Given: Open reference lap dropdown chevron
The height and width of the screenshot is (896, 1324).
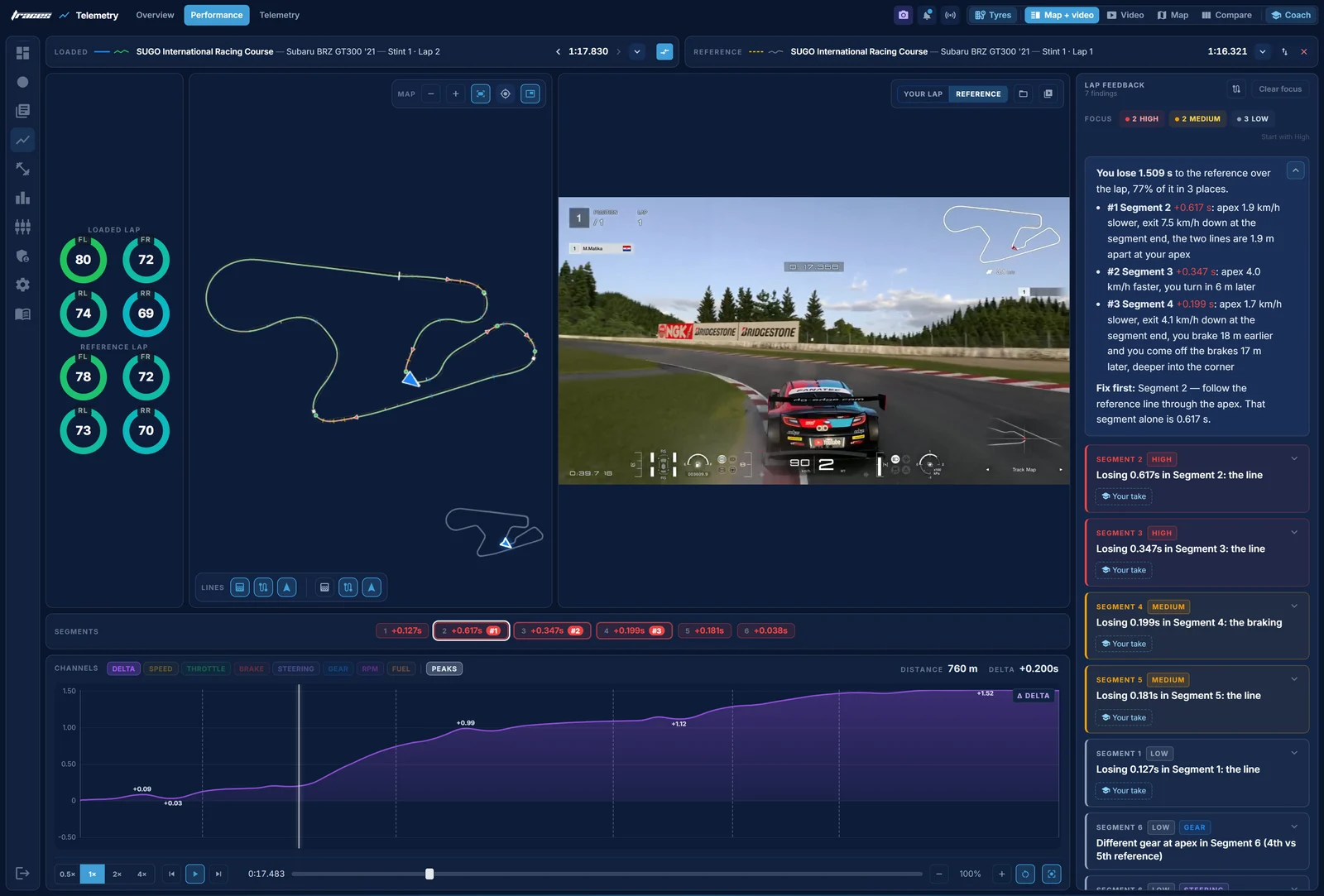Looking at the screenshot, I should point(1263,51).
